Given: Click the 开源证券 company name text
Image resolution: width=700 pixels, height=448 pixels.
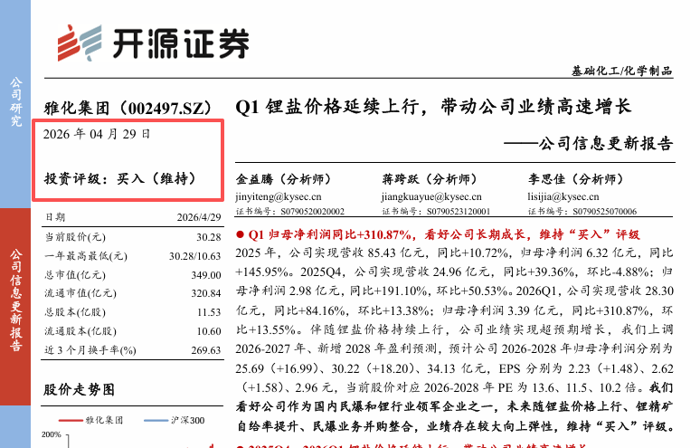Looking at the screenshot, I should [181, 43].
